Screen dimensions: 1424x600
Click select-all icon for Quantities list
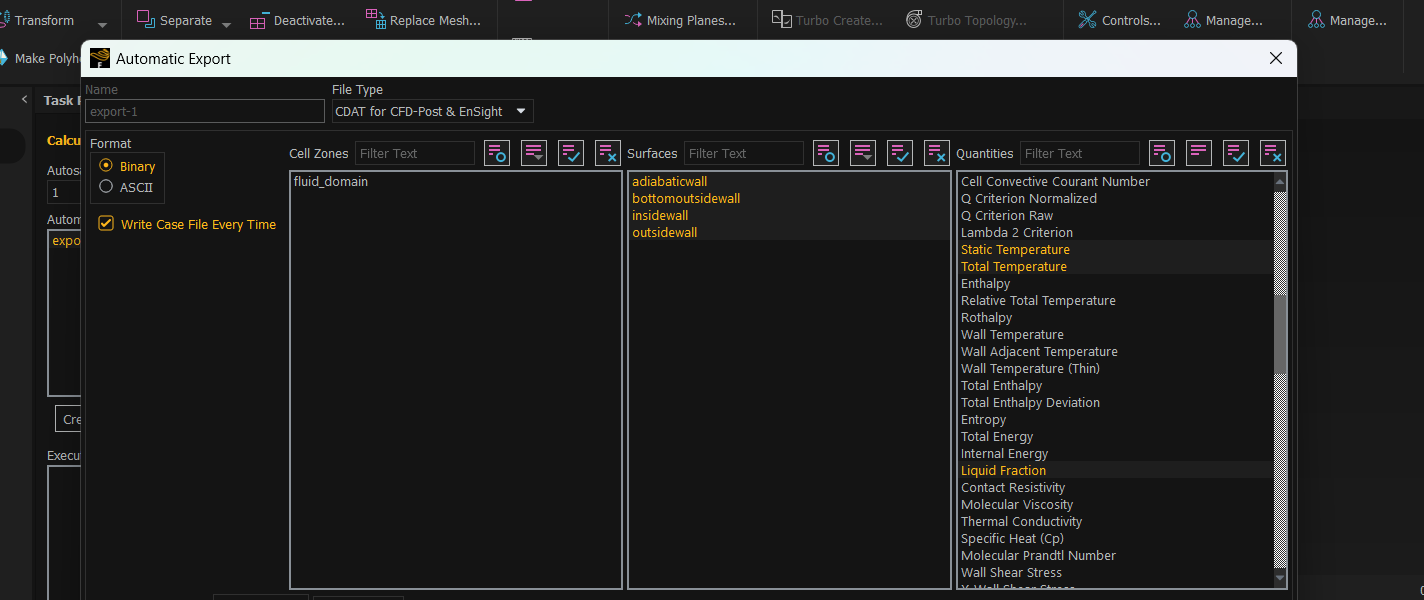click(x=1236, y=153)
